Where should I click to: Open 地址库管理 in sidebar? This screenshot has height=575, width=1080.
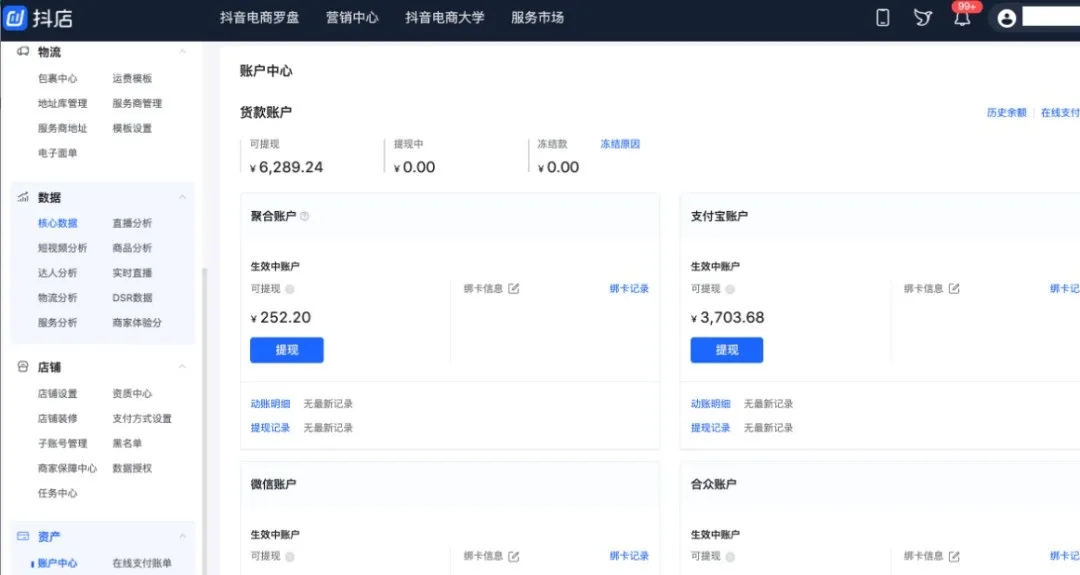[x=63, y=103]
